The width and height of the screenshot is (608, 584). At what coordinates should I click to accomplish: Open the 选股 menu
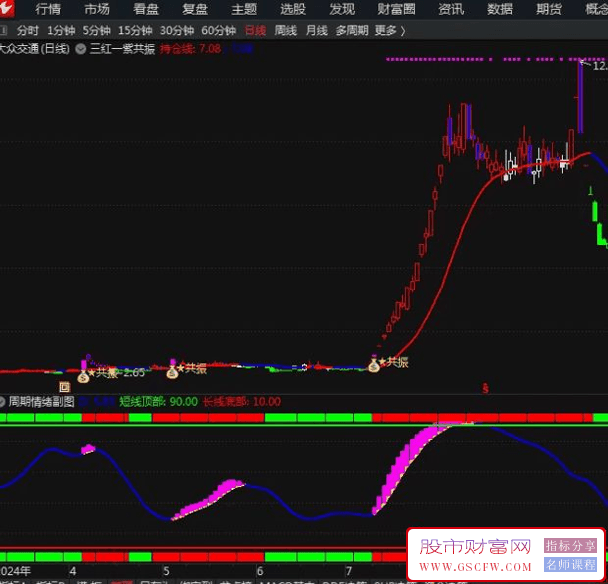pos(293,9)
